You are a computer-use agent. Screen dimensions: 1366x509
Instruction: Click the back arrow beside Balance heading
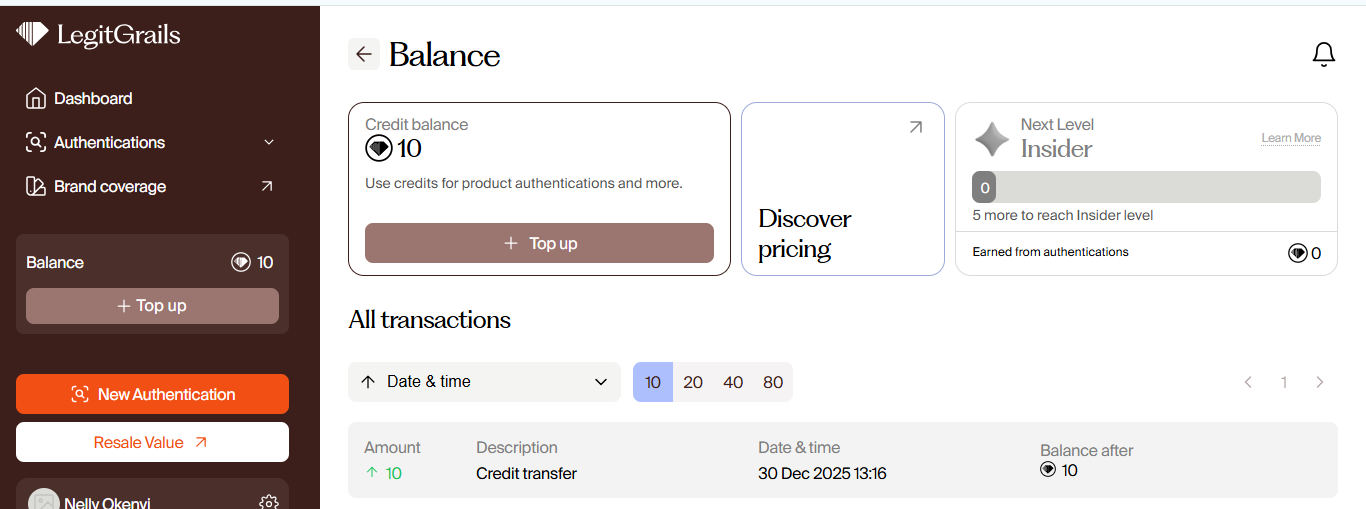pyautogui.click(x=364, y=54)
